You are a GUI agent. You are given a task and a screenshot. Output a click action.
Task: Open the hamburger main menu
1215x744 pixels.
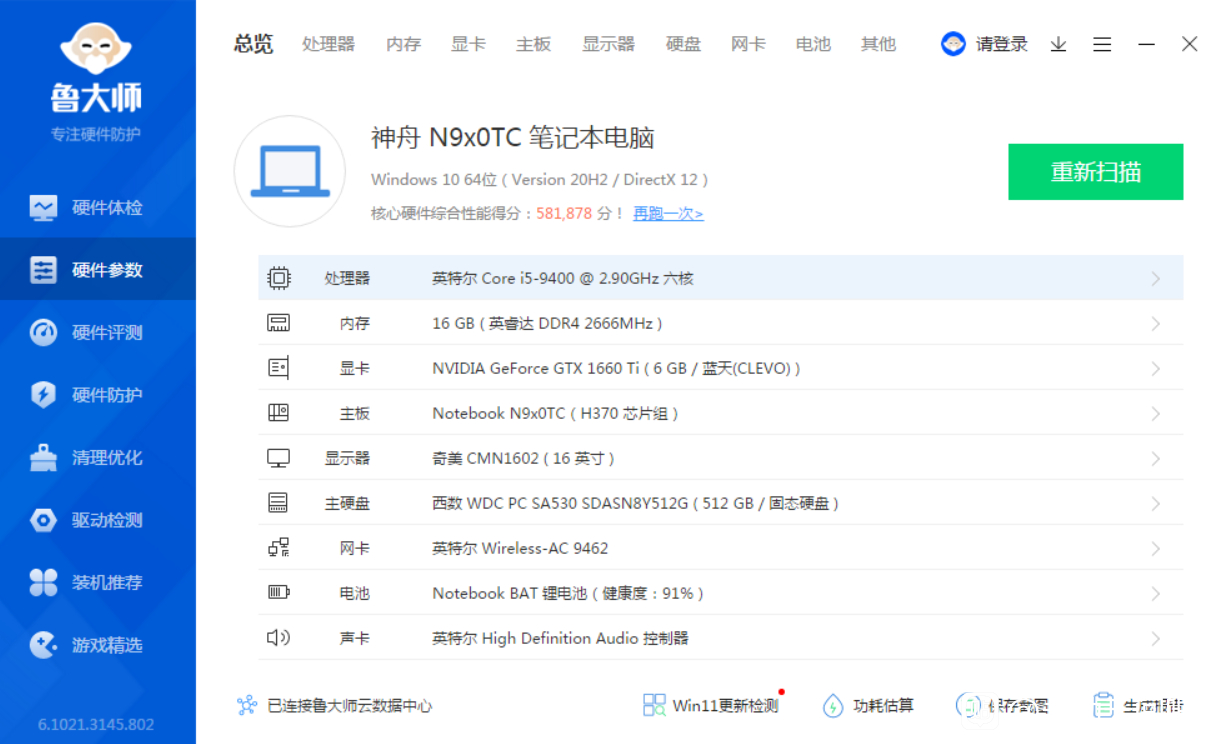[1102, 44]
